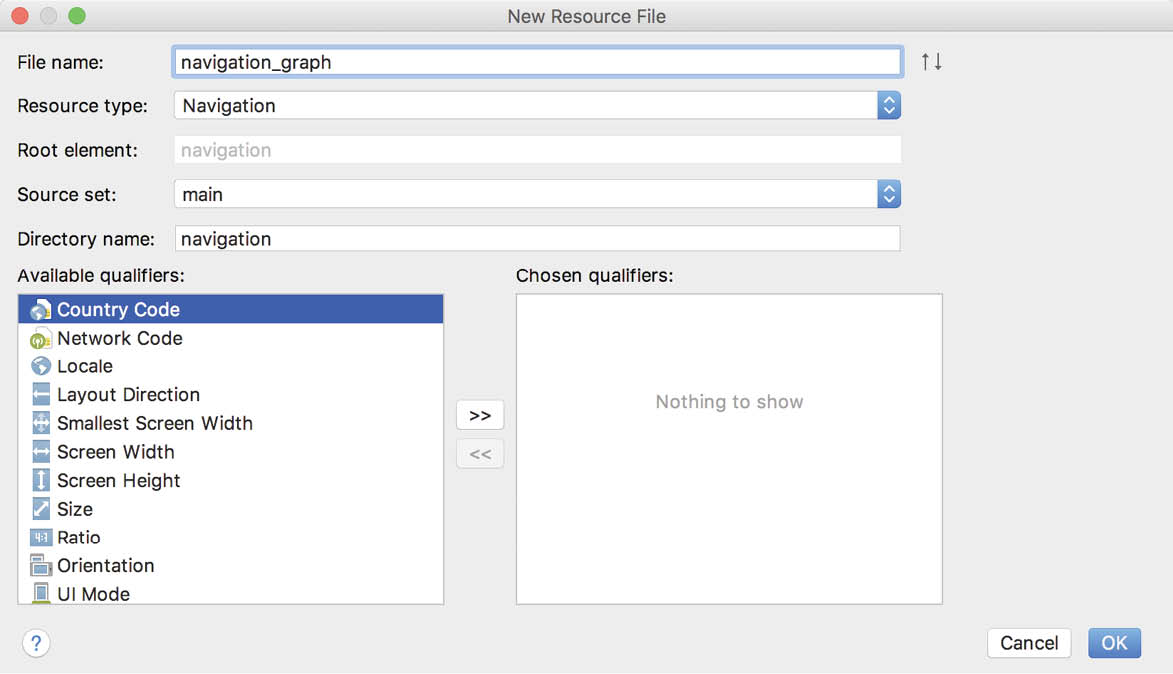Select the Screen Height qualifier
This screenshot has height=674, width=1173.
(x=230, y=480)
